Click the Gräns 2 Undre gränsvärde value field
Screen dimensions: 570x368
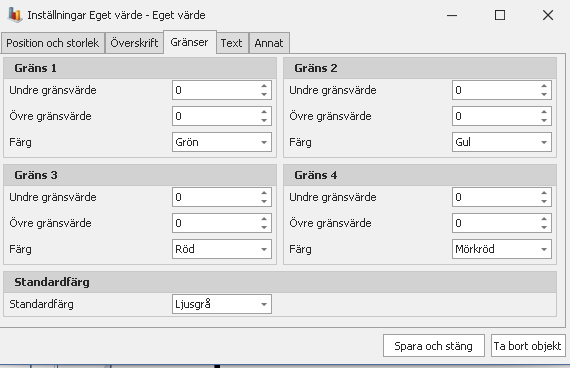502,90
